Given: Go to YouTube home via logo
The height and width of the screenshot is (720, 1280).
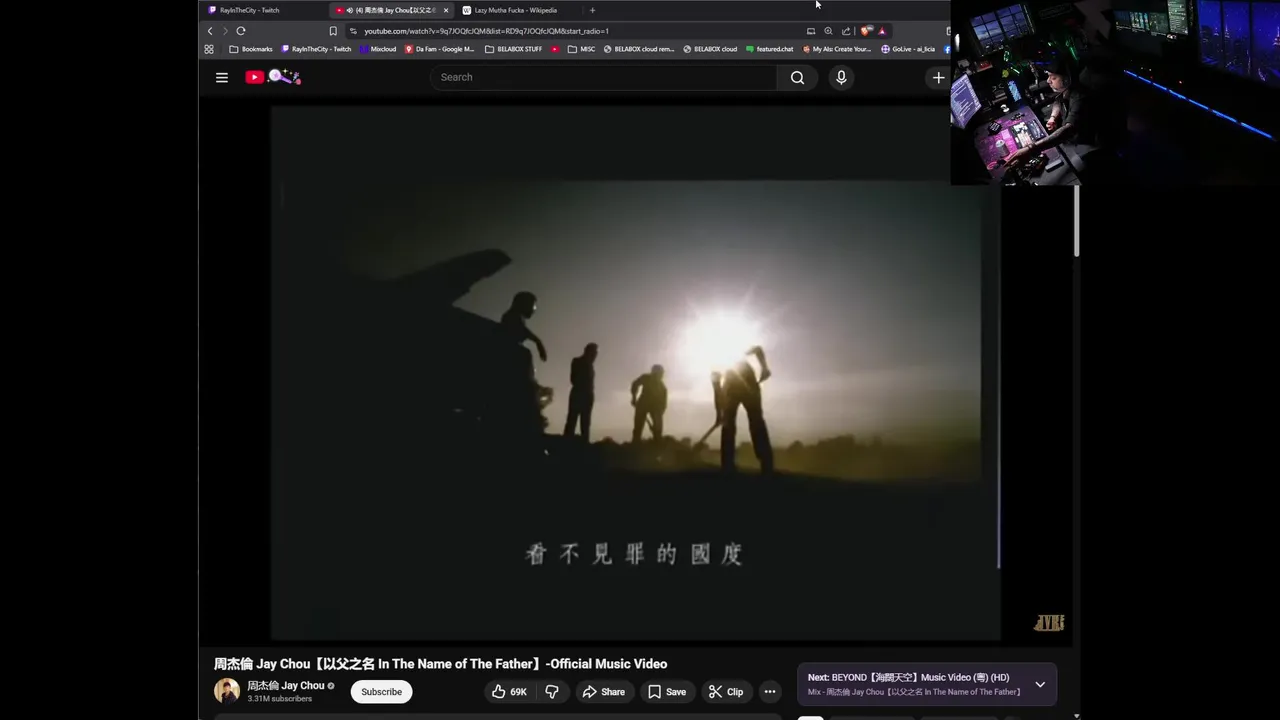Looking at the screenshot, I should tap(272, 77).
